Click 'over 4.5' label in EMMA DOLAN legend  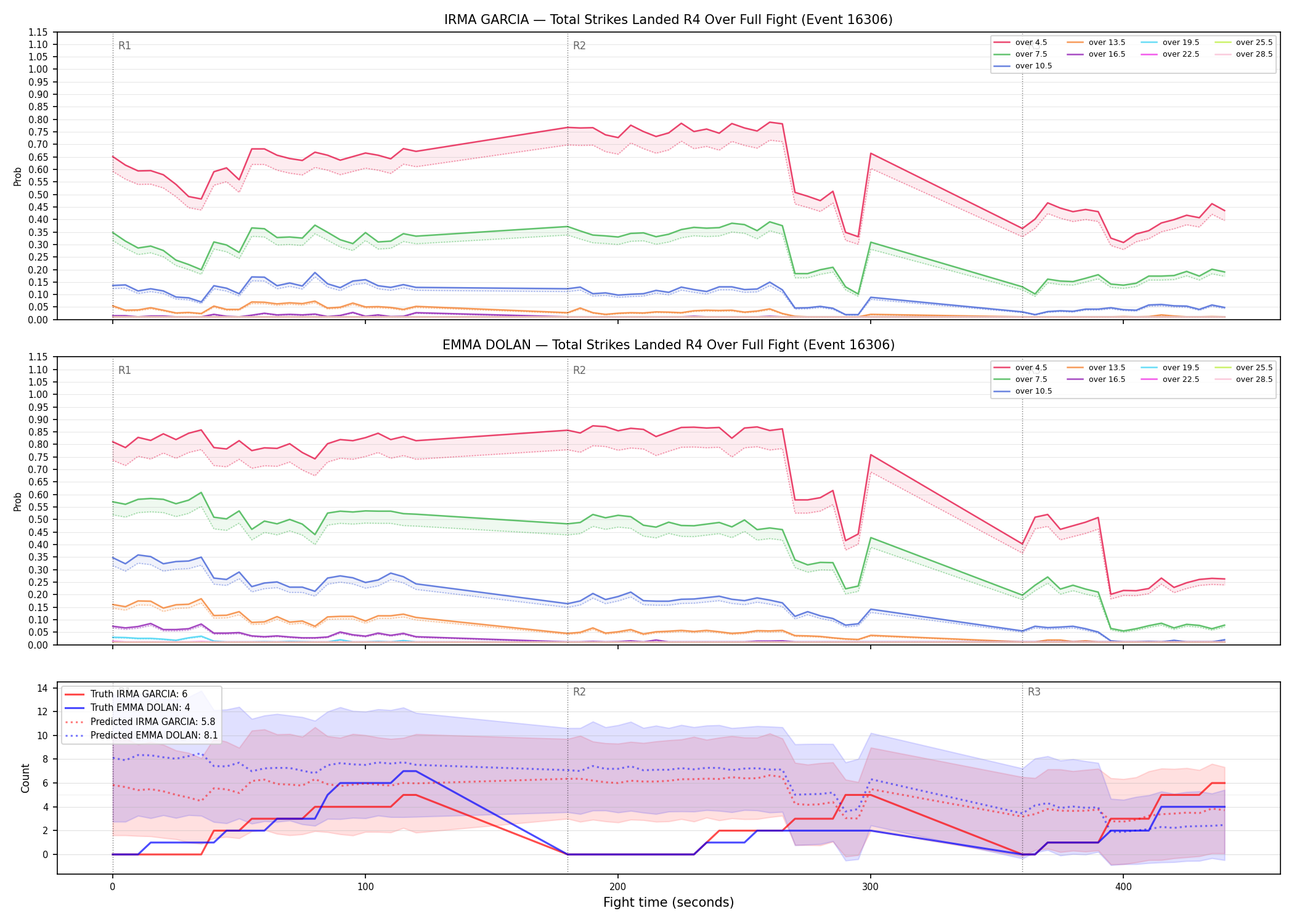click(1031, 368)
